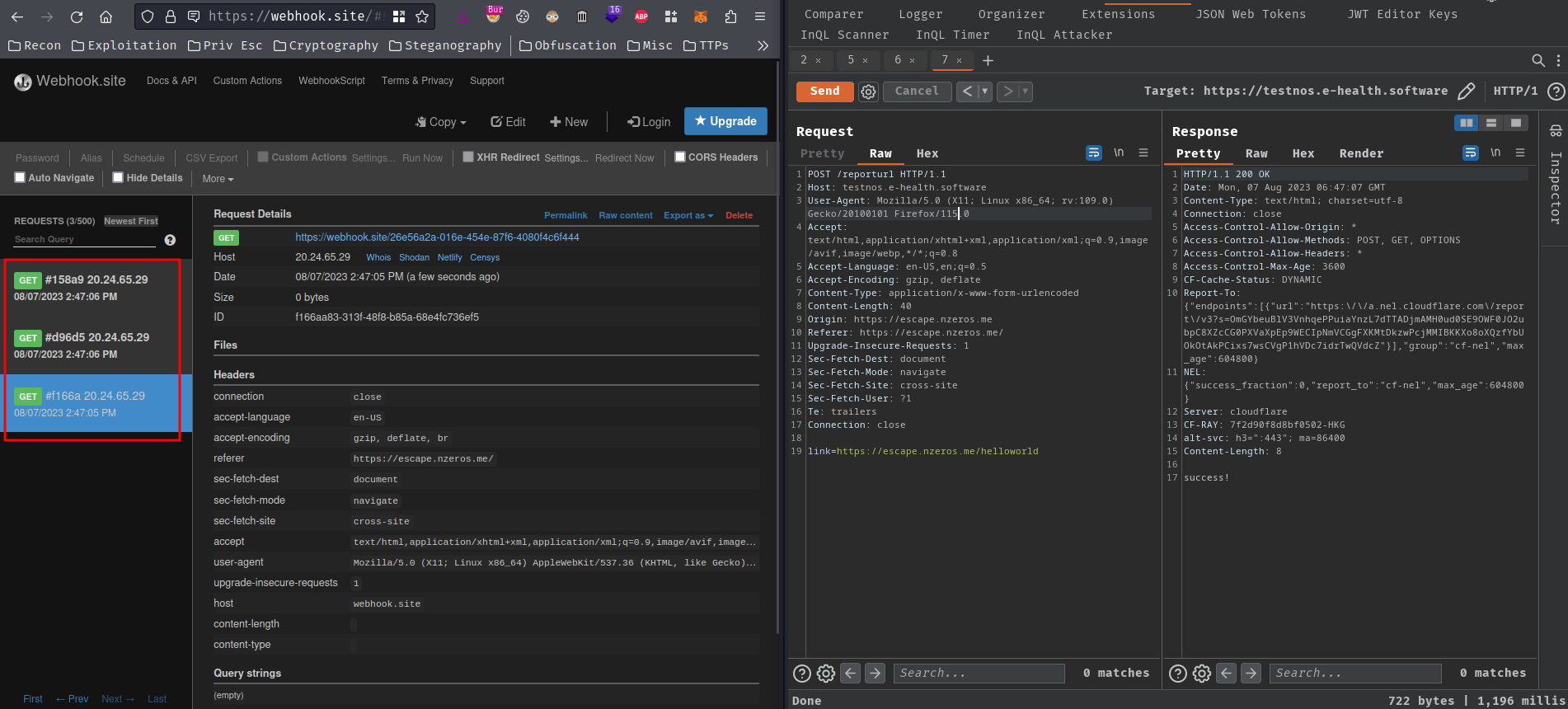Click the help question mark beside Search Query
1568x709 pixels.
[170, 240]
